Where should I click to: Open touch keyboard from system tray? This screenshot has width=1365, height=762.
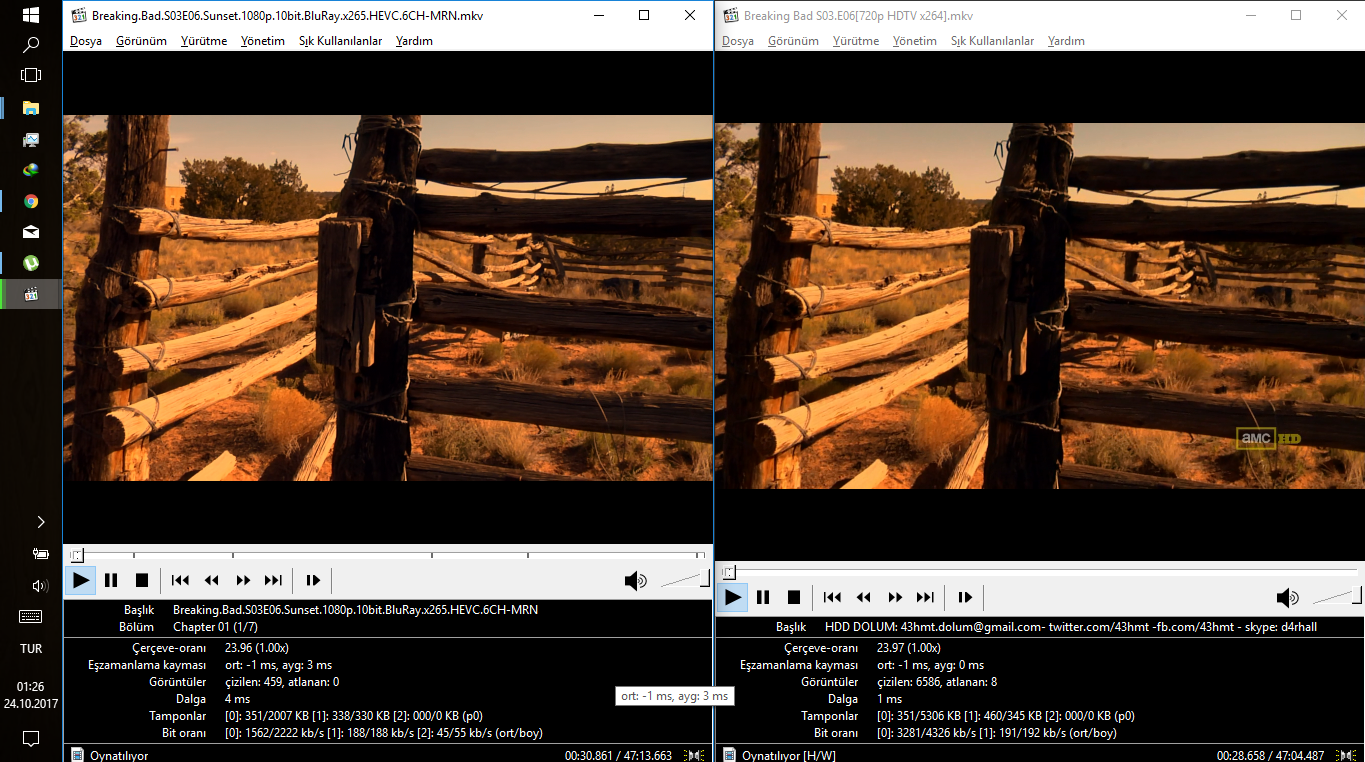pos(31,617)
